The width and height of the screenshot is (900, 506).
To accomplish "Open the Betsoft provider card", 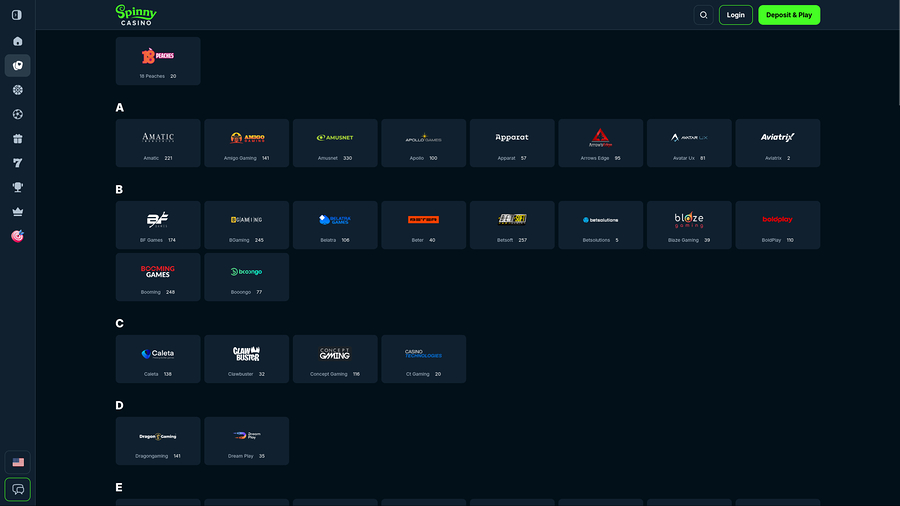I will (x=512, y=225).
